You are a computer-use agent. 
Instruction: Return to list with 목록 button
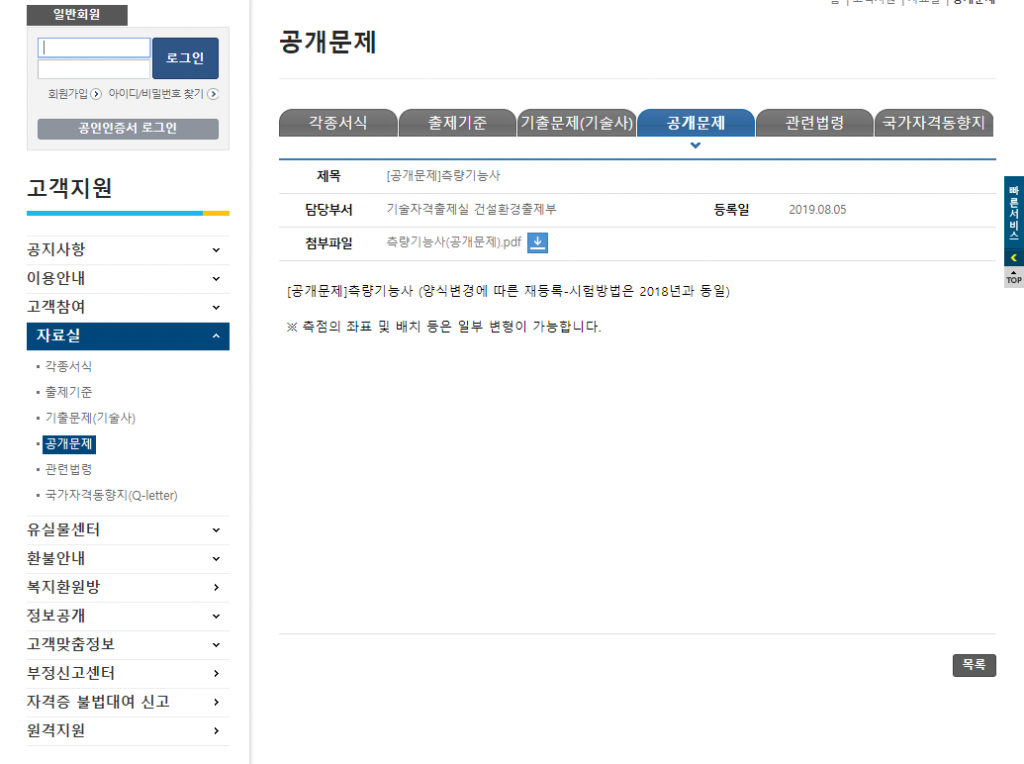tap(974, 665)
